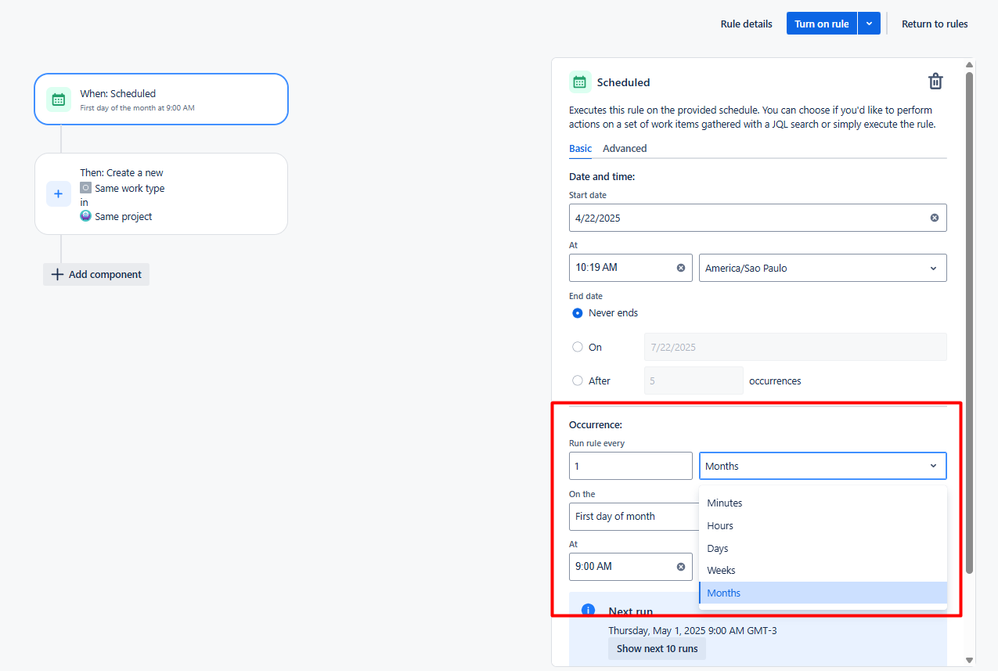The width and height of the screenshot is (998, 671).
Task: Click the panel's vertical scrollbar thumb
Action: pos(969,323)
